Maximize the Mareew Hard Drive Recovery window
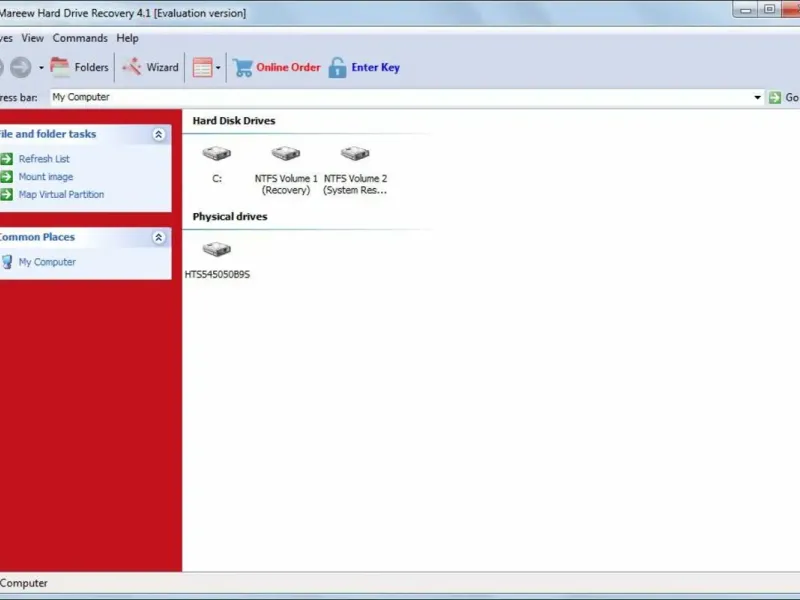 click(769, 10)
